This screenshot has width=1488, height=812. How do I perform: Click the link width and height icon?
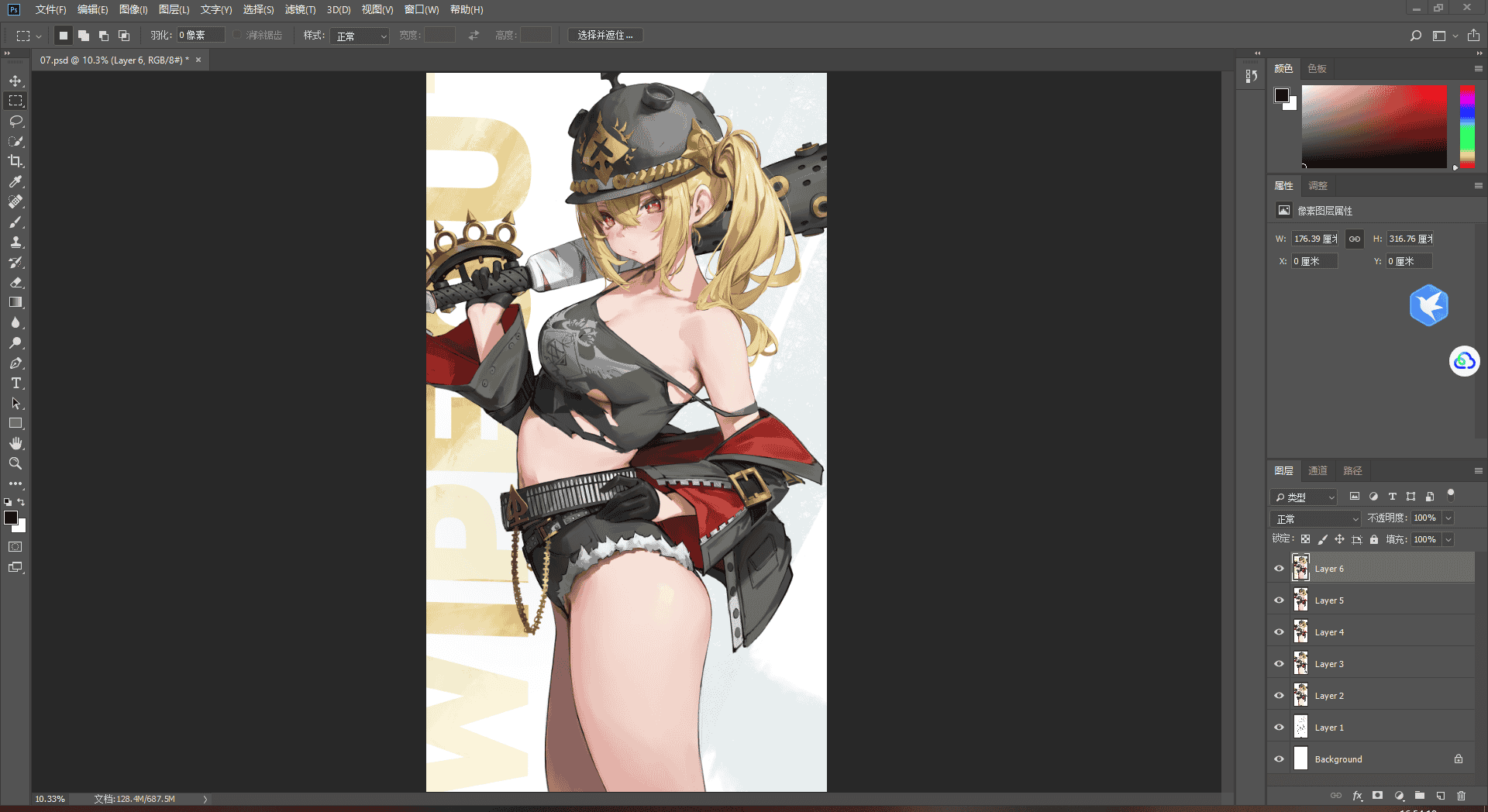(x=1354, y=239)
